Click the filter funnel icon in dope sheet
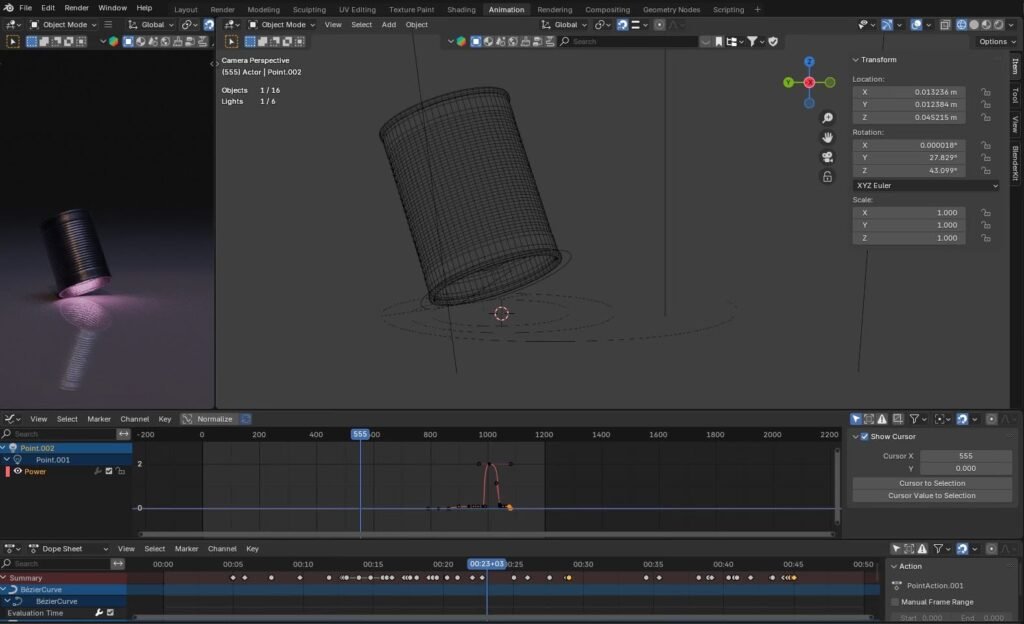 pyautogui.click(x=938, y=549)
